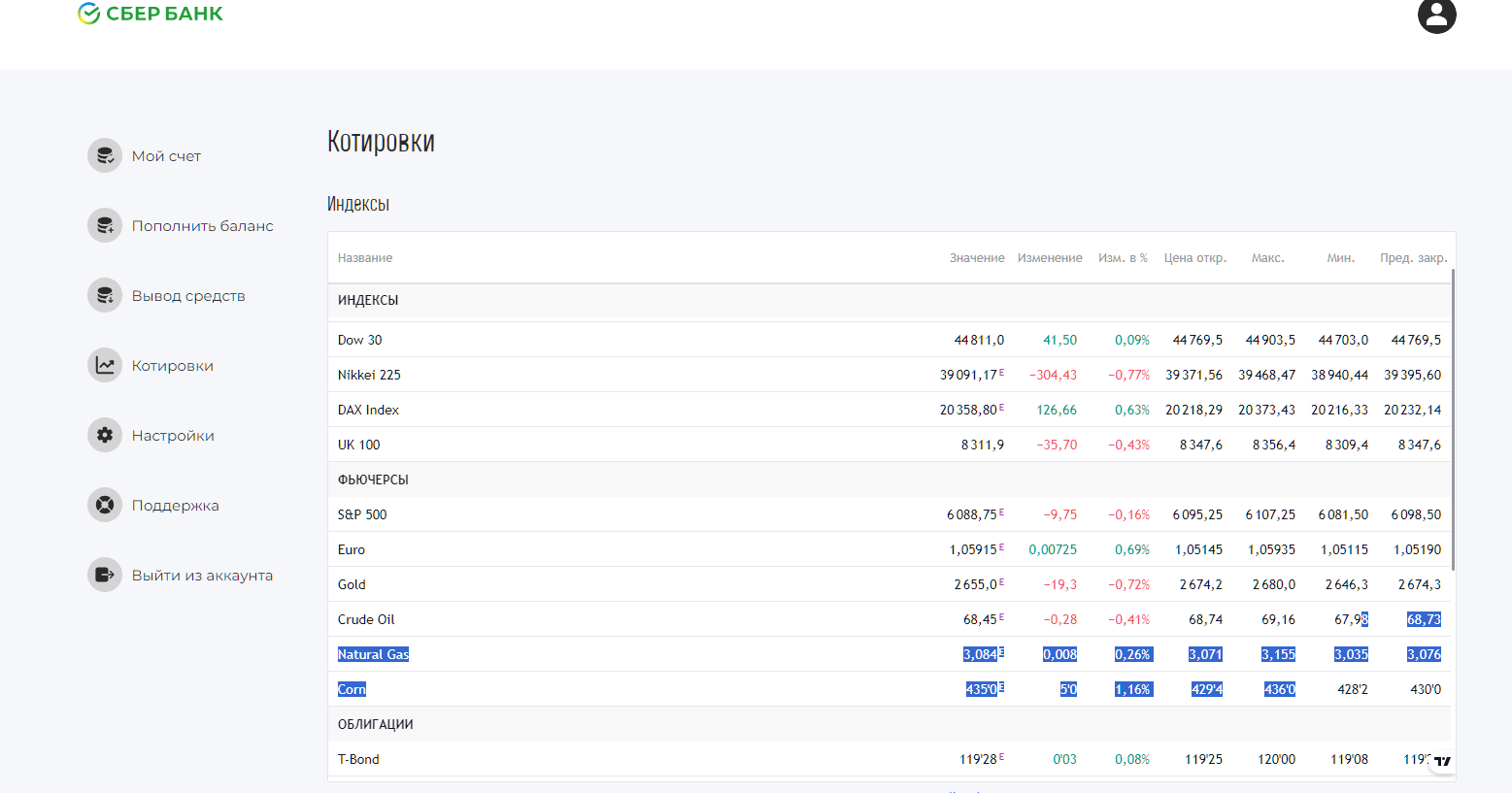This screenshot has height=793, width=1512.
Task: Sort by Пред. закр. column header
Action: (1414, 258)
